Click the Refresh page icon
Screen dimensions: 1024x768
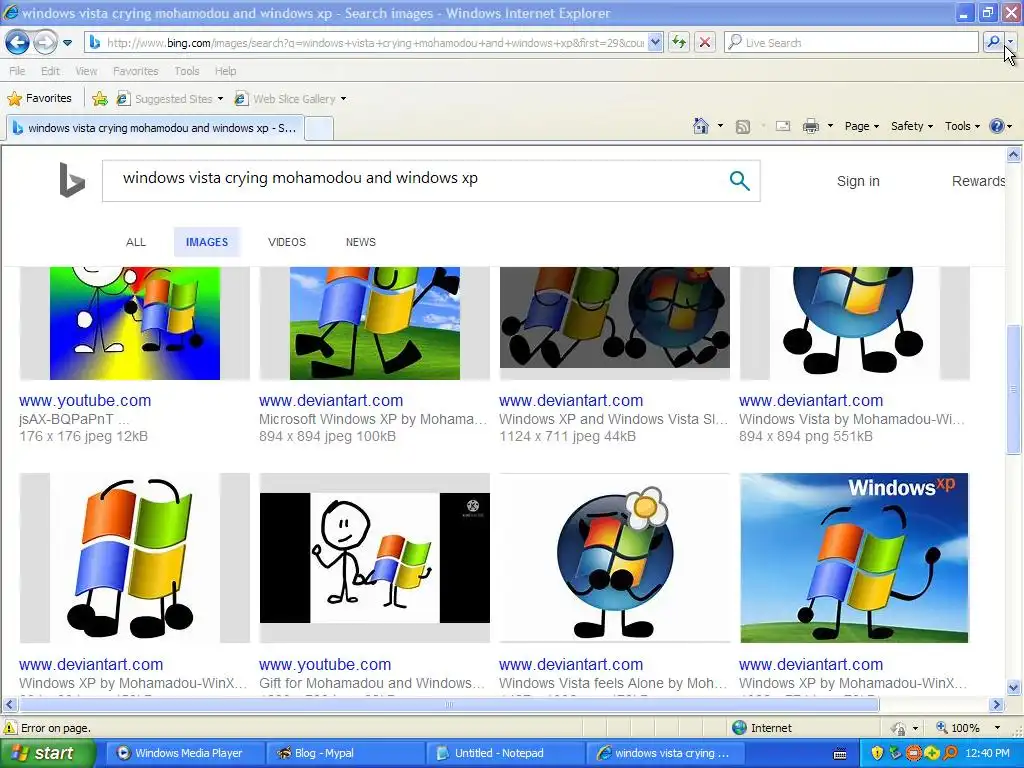[679, 42]
